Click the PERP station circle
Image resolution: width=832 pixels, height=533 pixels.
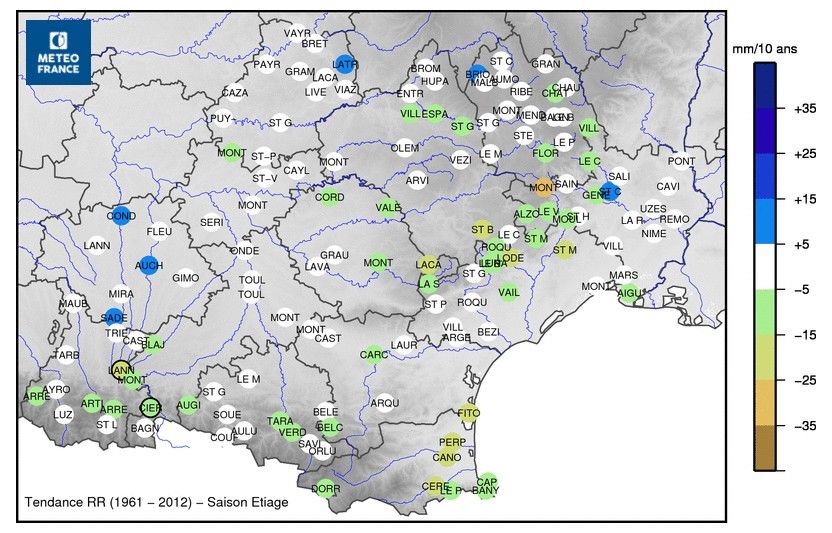point(453,442)
